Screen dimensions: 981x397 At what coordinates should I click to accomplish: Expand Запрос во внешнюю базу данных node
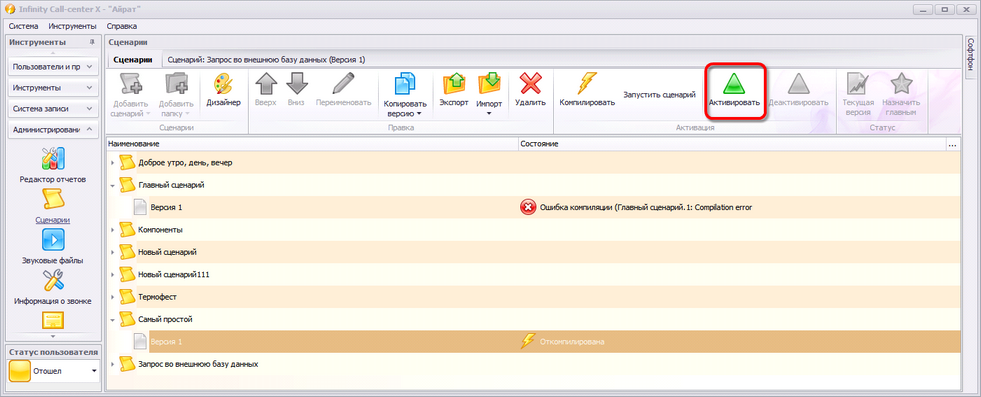(x=113, y=364)
